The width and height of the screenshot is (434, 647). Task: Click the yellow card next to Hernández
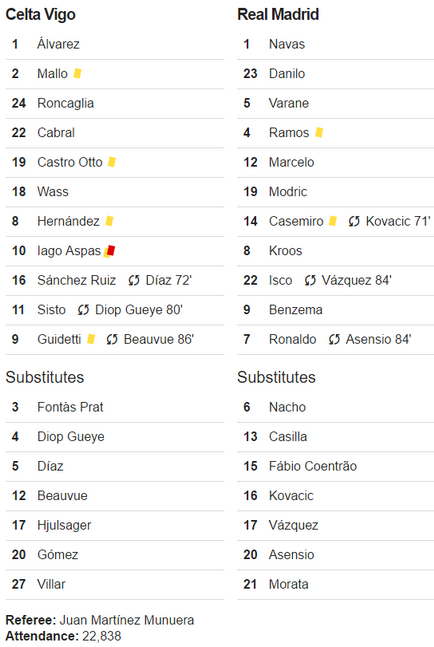(109, 221)
